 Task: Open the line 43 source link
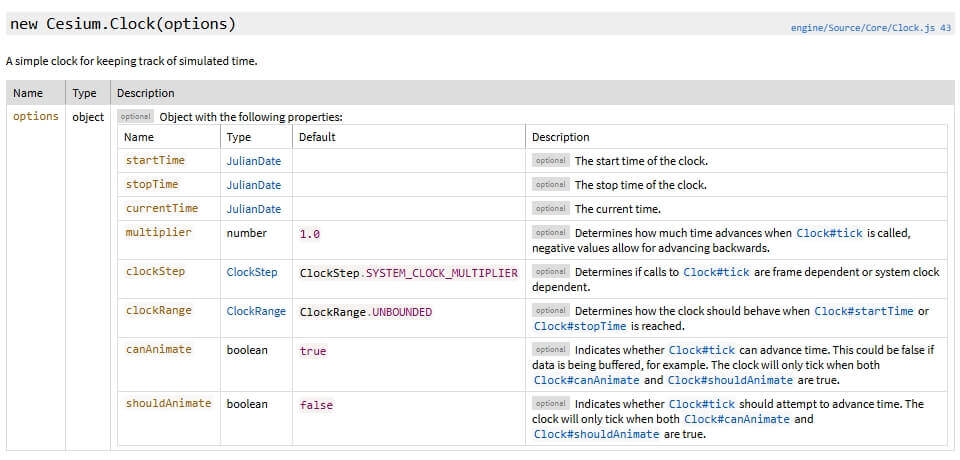(946, 28)
